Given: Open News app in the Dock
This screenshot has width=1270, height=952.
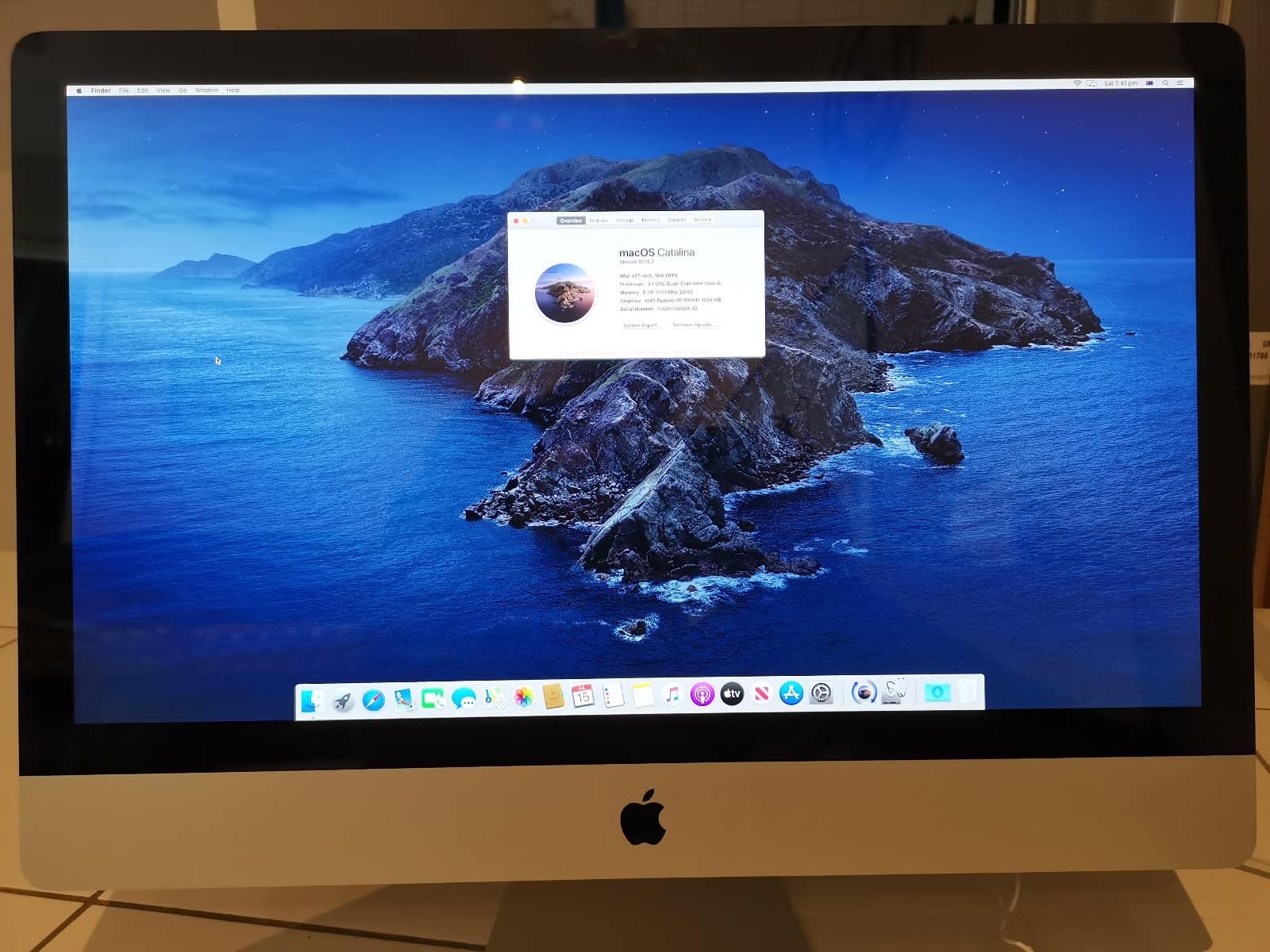Looking at the screenshot, I should (x=762, y=693).
